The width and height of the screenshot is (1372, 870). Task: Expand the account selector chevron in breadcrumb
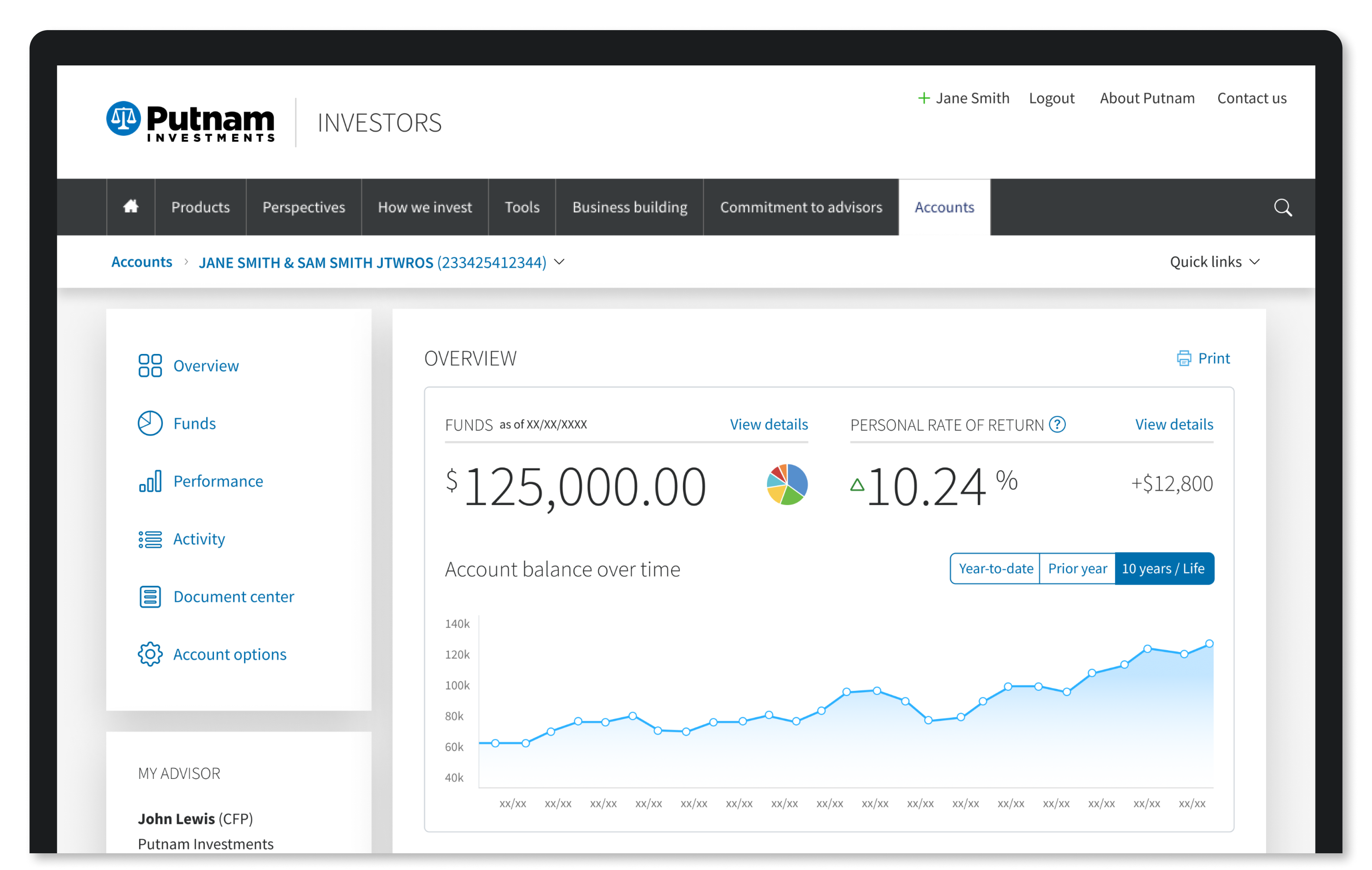pos(560,262)
